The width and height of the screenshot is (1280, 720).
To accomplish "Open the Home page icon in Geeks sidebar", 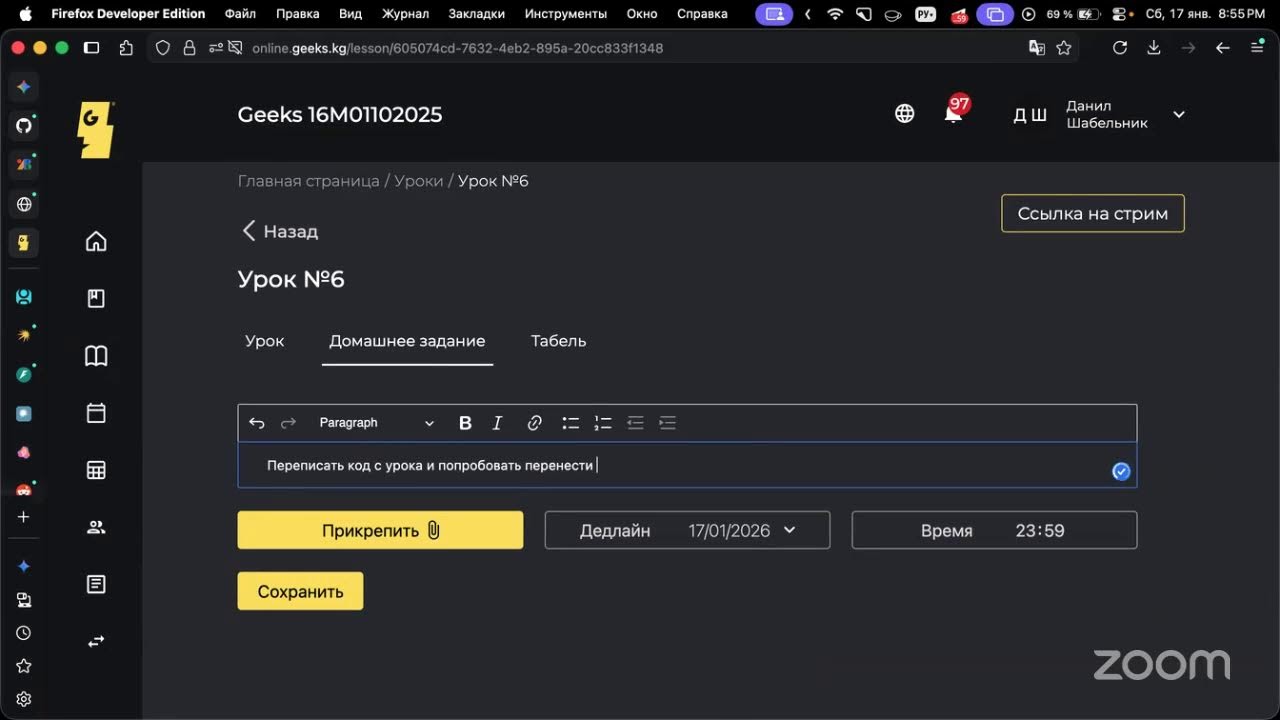I will (96, 241).
